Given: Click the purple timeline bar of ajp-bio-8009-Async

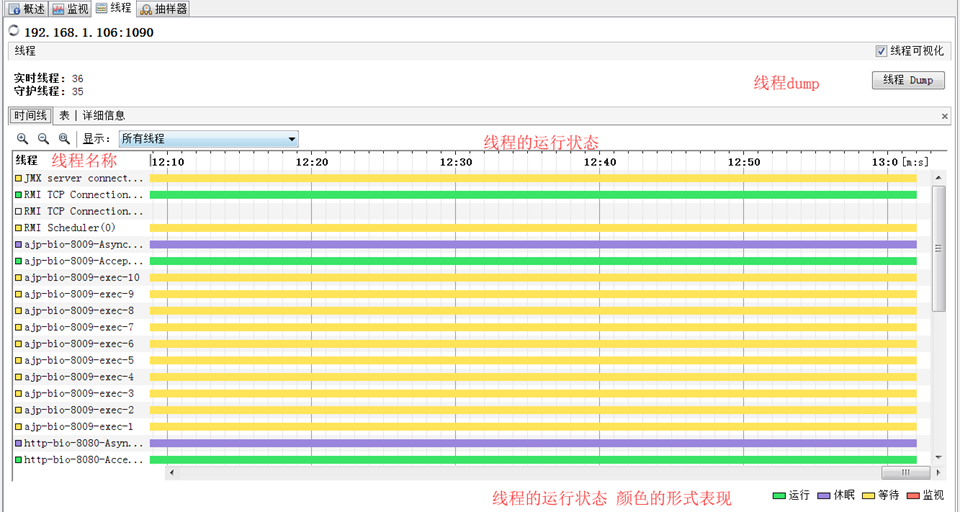Looking at the screenshot, I should 533,245.
